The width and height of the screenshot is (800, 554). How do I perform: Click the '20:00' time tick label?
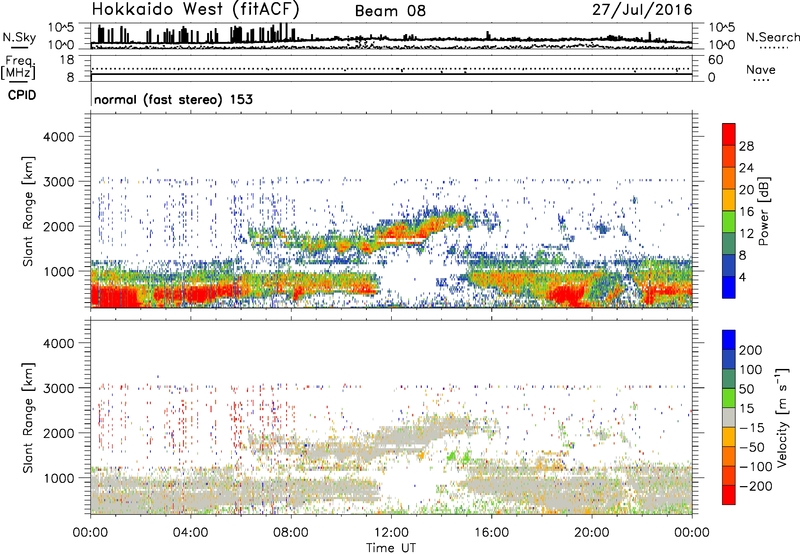pyautogui.click(x=592, y=533)
